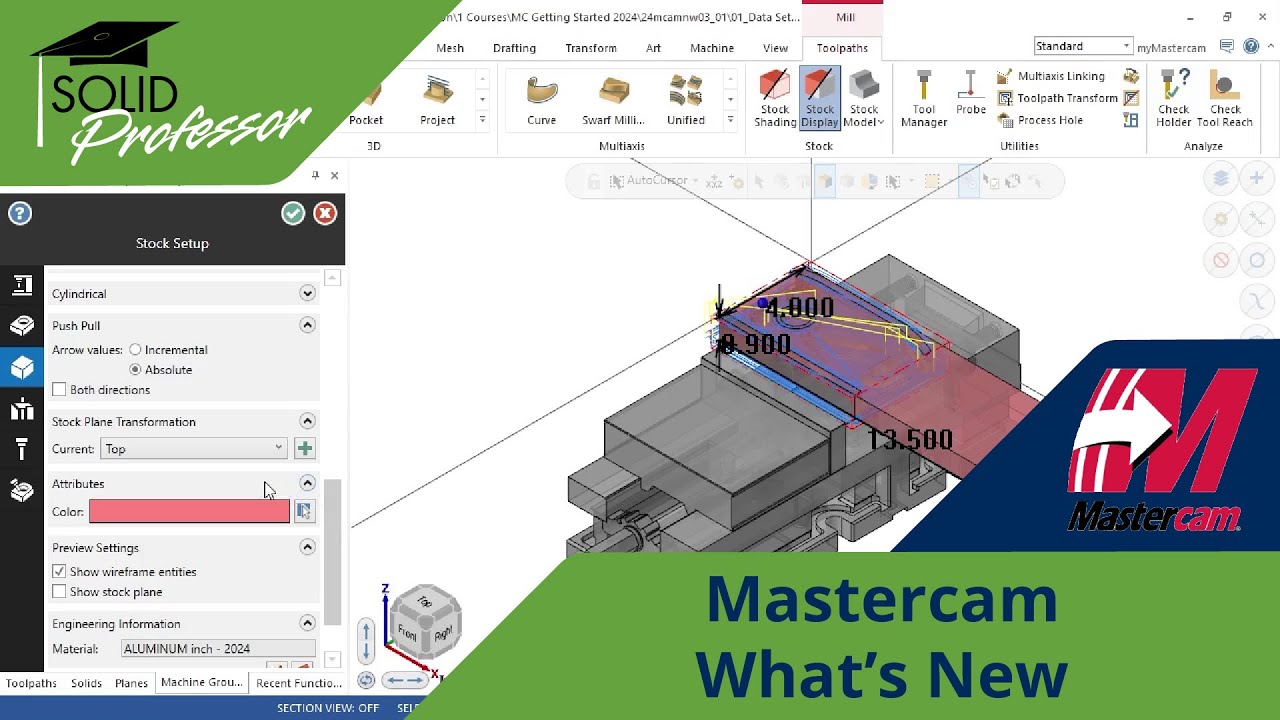Image resolution: width=1280 pixels, height=720 pixels.
Task: Launch the Check Tool Reach analysis
Action: click(x=1225, y=98)
